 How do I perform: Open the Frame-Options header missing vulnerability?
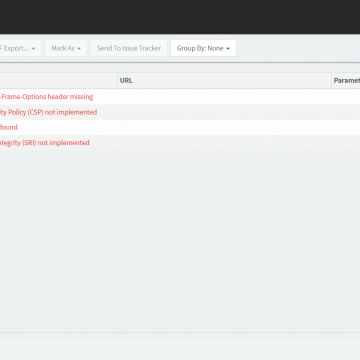[x=46, y=97]
